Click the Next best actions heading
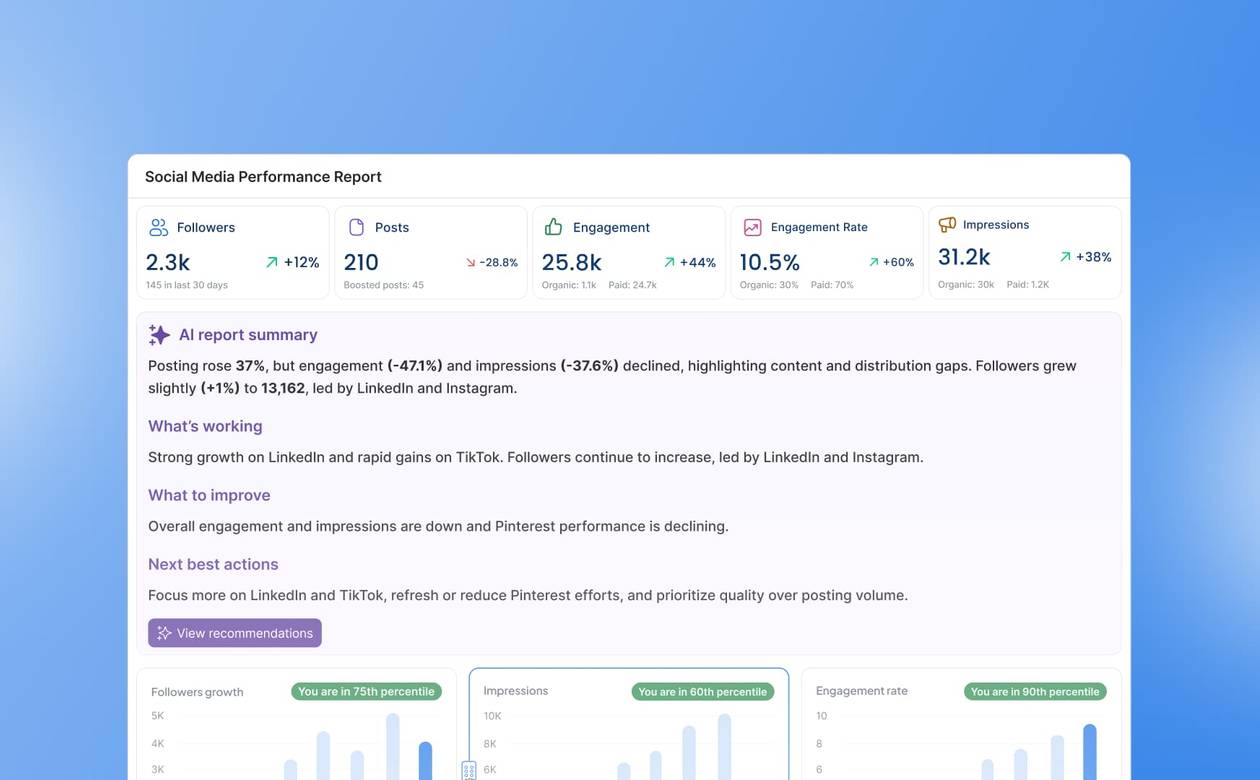The width and height of the screenshot is (1260, 780). (x=213, y=564)
